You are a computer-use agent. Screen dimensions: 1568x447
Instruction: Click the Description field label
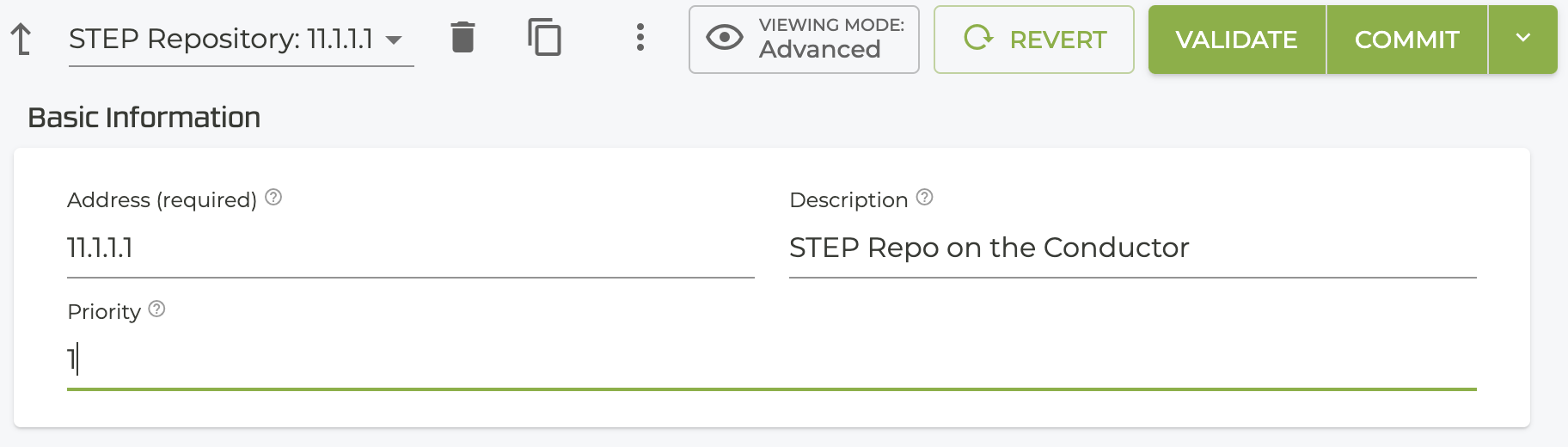point(848,200)
